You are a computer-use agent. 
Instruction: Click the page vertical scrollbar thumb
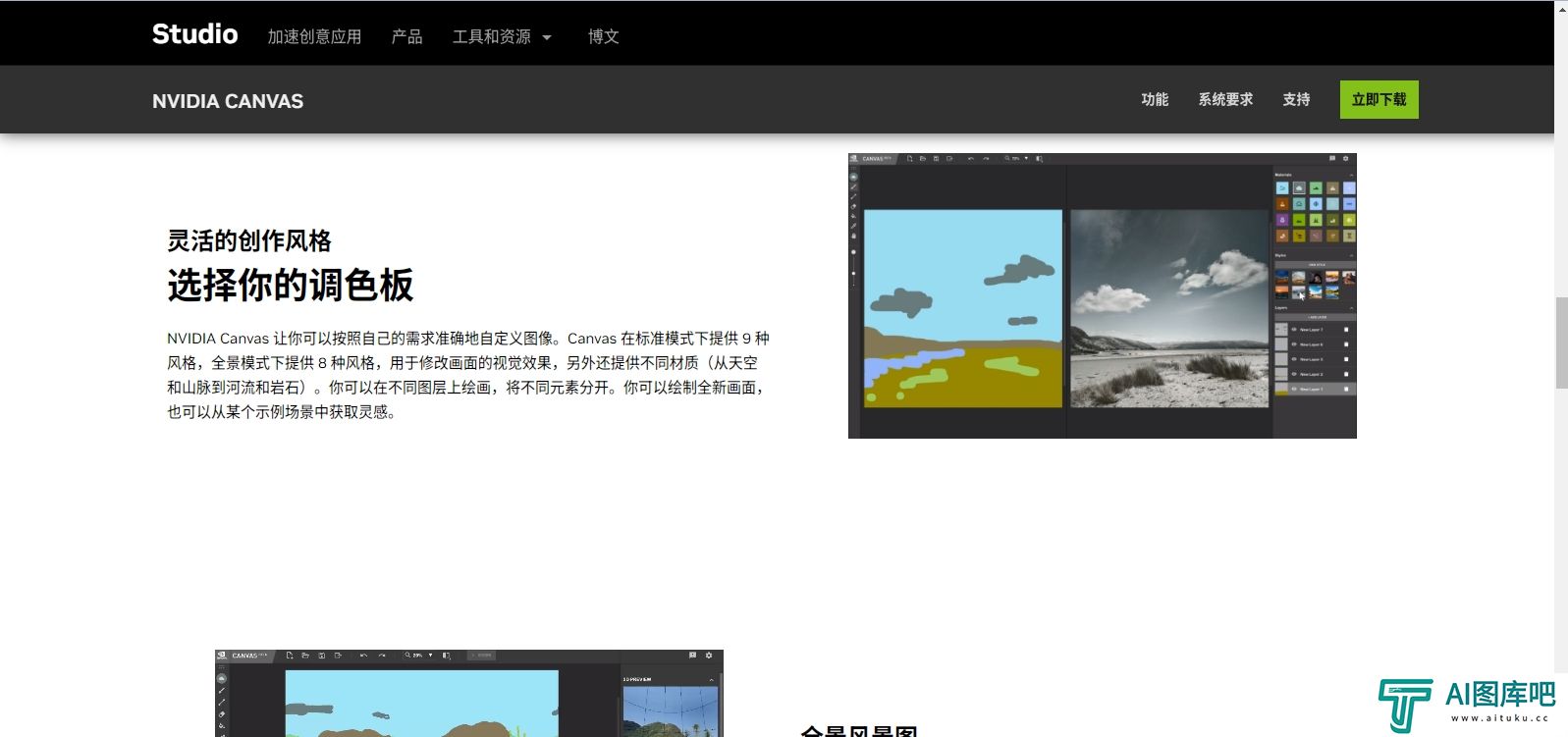click(1561, 342)
